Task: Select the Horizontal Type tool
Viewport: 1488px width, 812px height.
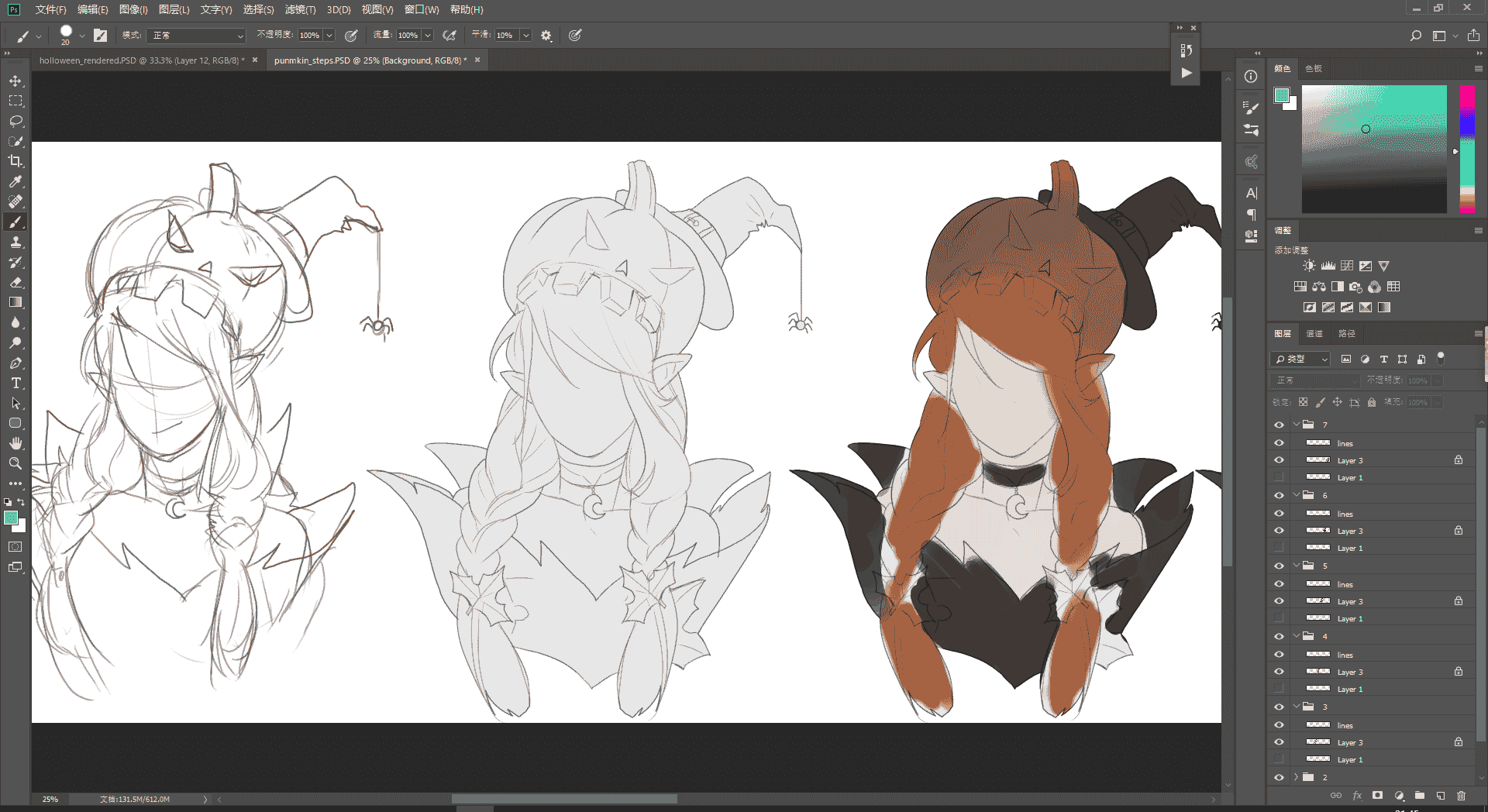Action: tap(15, 384)
